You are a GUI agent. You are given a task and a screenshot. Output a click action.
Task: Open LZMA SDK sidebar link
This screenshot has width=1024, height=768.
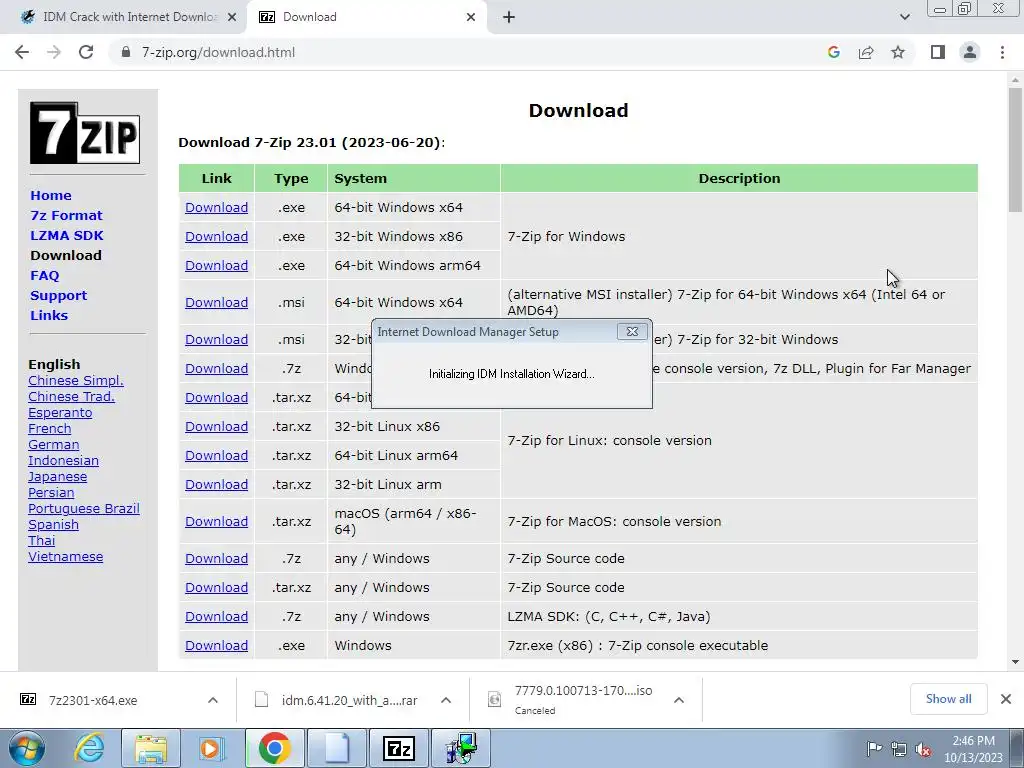(67, 235)
